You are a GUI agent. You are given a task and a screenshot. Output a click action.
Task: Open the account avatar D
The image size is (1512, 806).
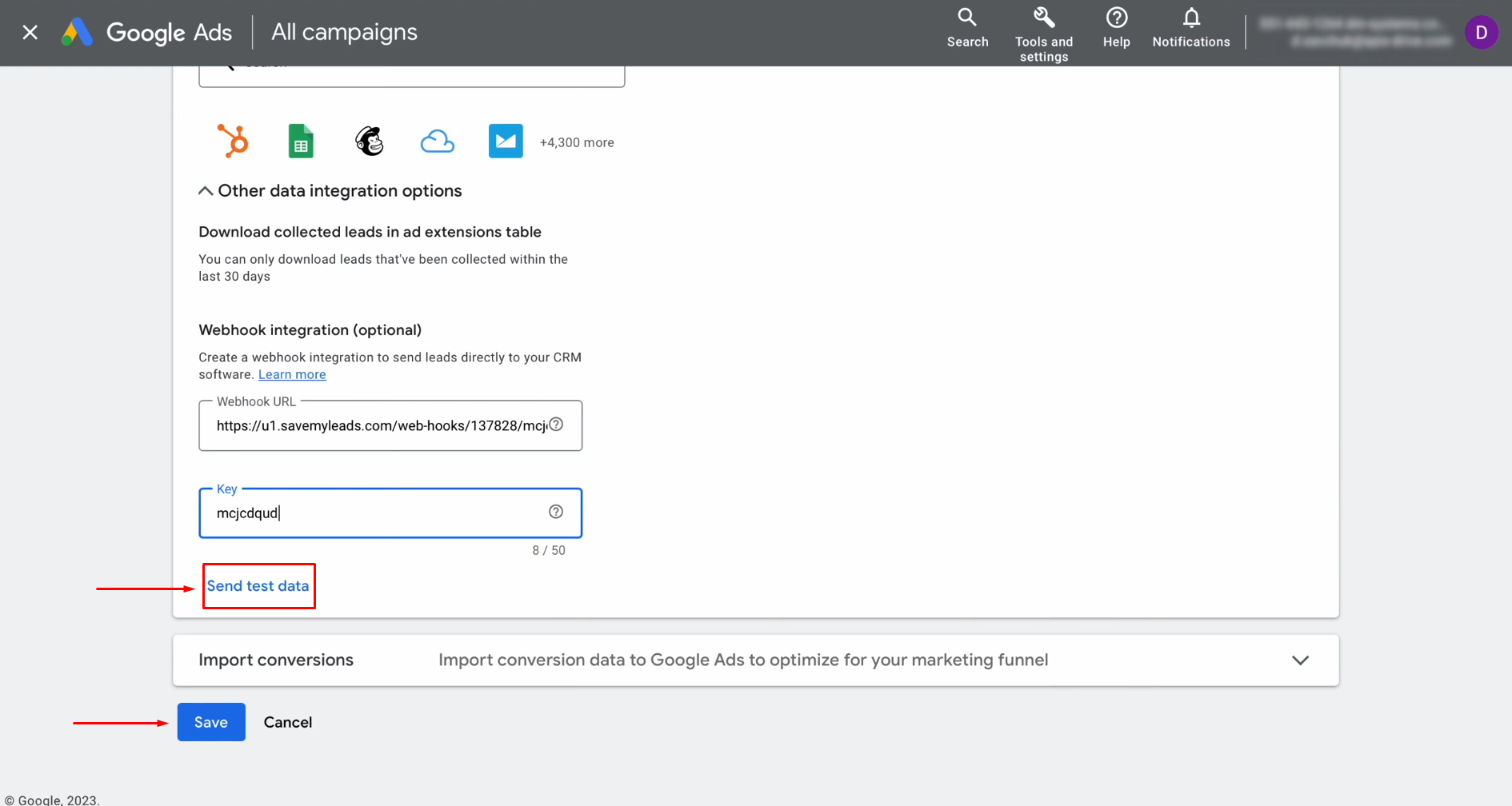pyautogui.click(x=1481, y=33)
